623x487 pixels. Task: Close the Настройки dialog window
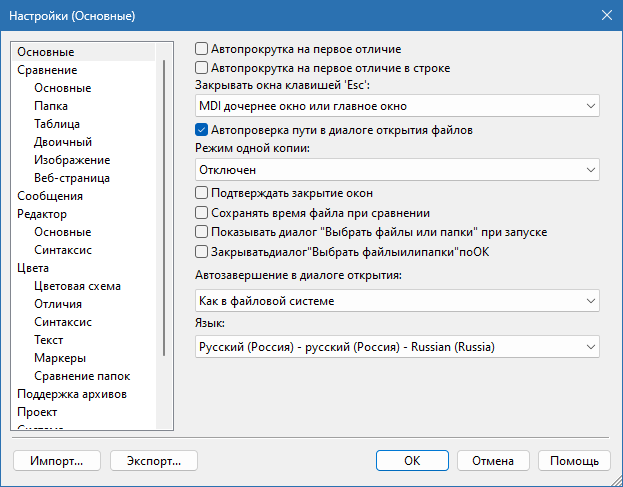pyautogui.click(x=607, y=15)
